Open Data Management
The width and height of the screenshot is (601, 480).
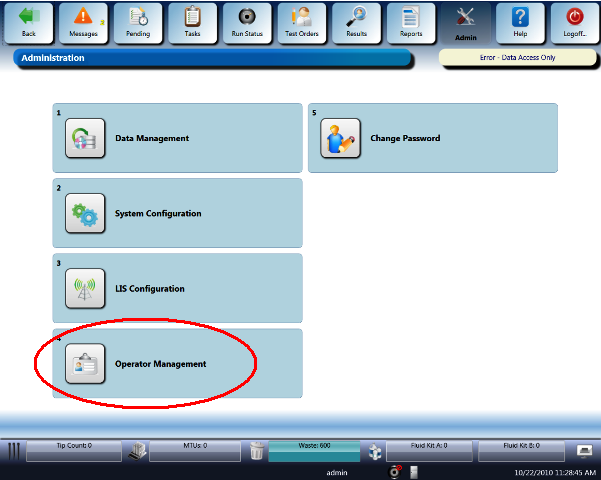[85, 138]
